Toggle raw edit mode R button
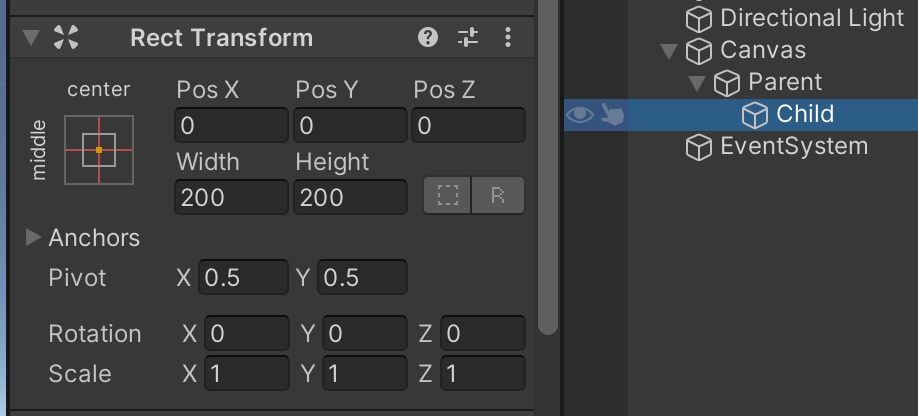 pyautogui.click(x=498, y=197)
